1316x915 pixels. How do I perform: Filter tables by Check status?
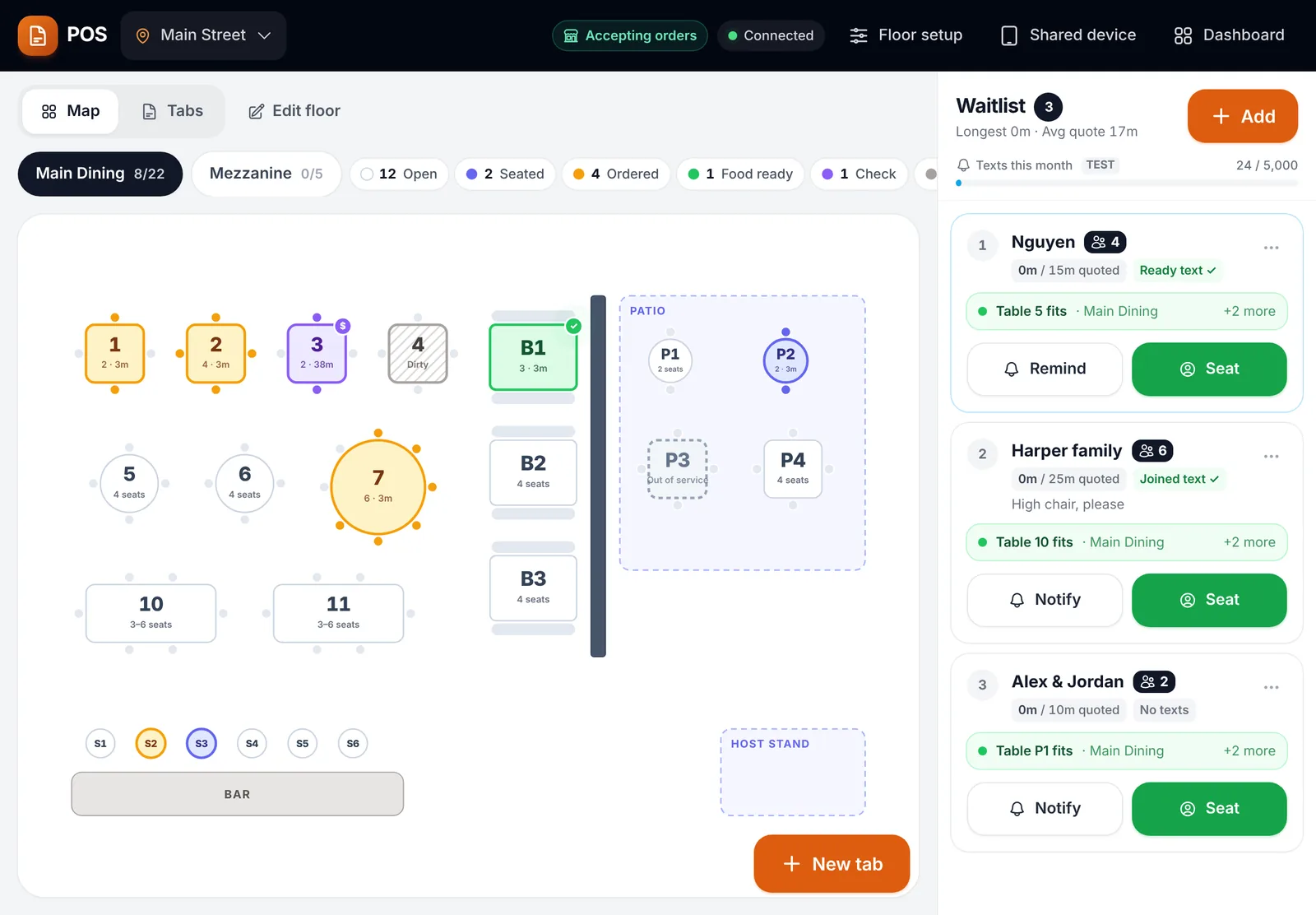click(x=860, y=174)
